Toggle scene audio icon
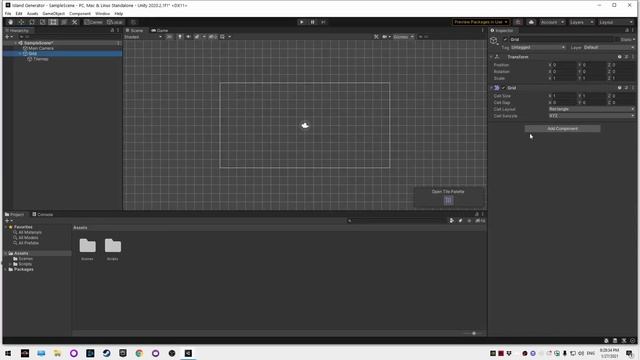 coord(188,37)
